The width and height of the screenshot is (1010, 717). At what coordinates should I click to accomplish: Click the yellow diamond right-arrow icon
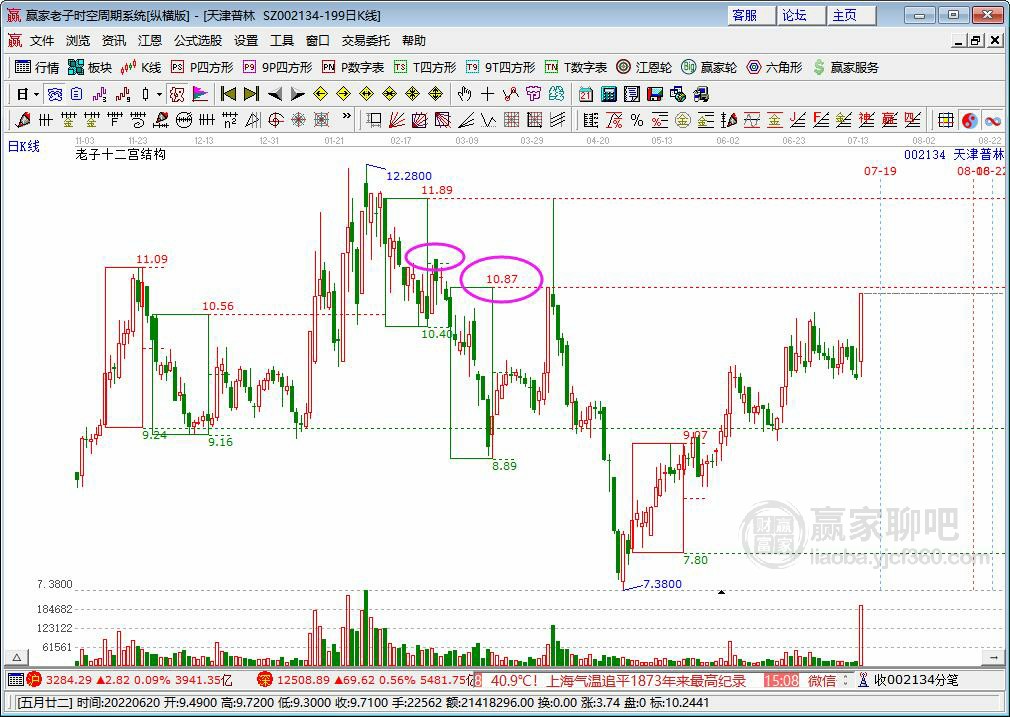tap(343, 95)
